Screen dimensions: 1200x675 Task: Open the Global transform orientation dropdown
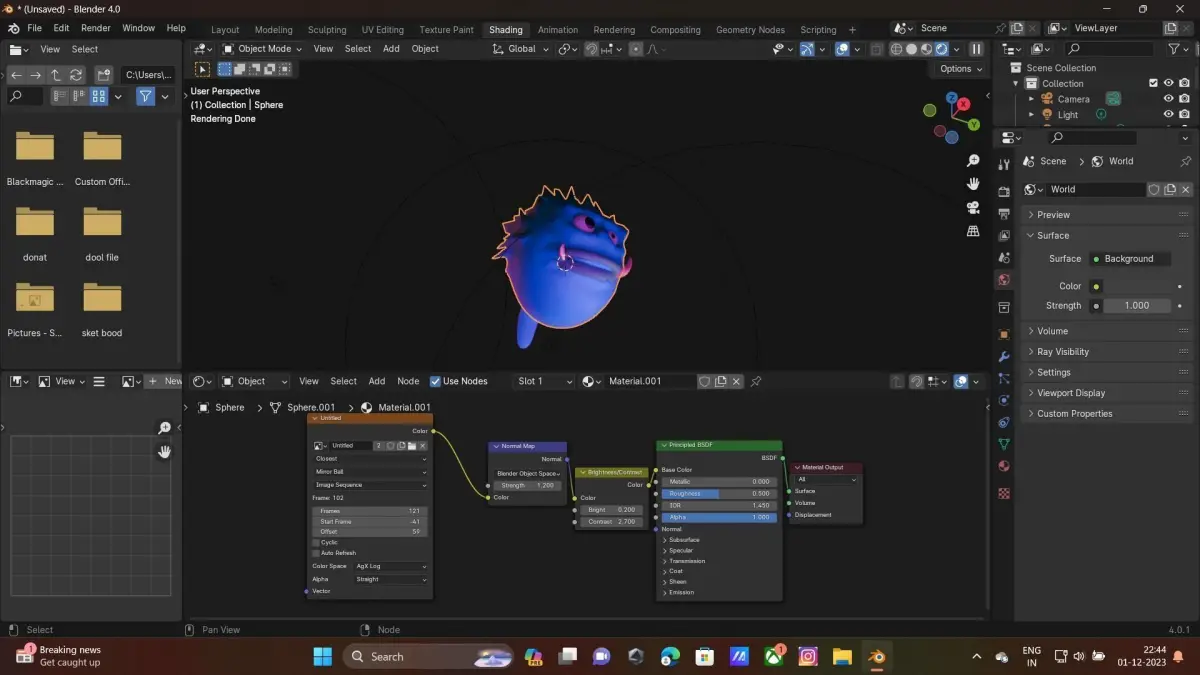click(521, 49)
